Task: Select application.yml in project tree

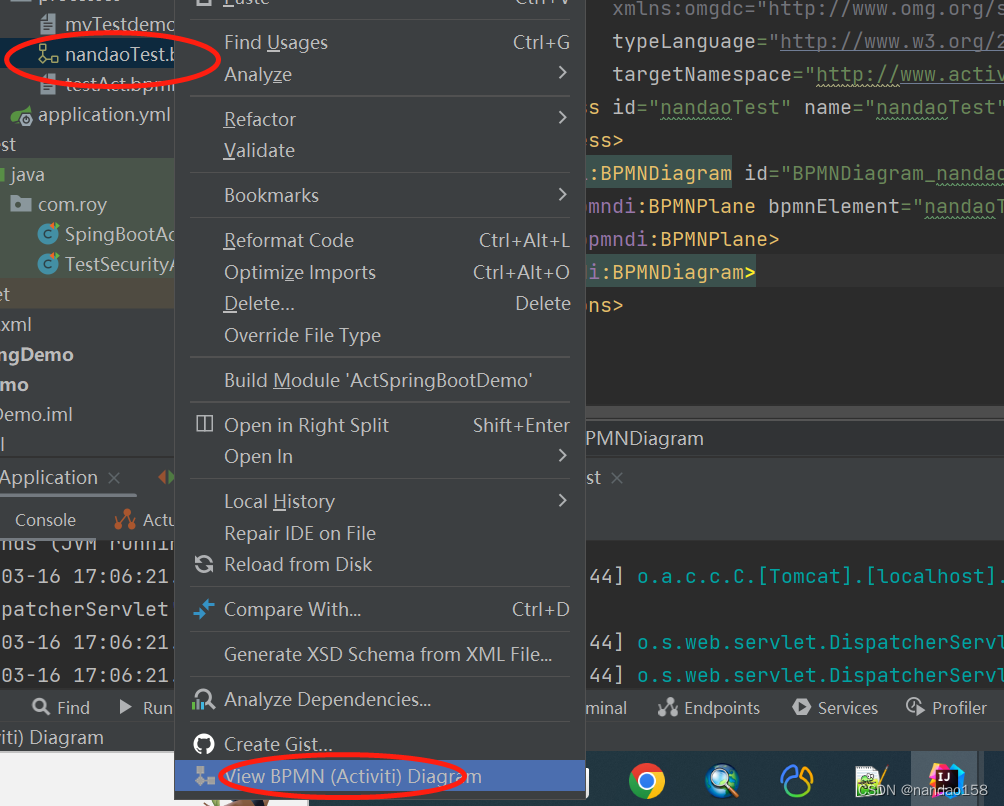Action: pos(104,115)
